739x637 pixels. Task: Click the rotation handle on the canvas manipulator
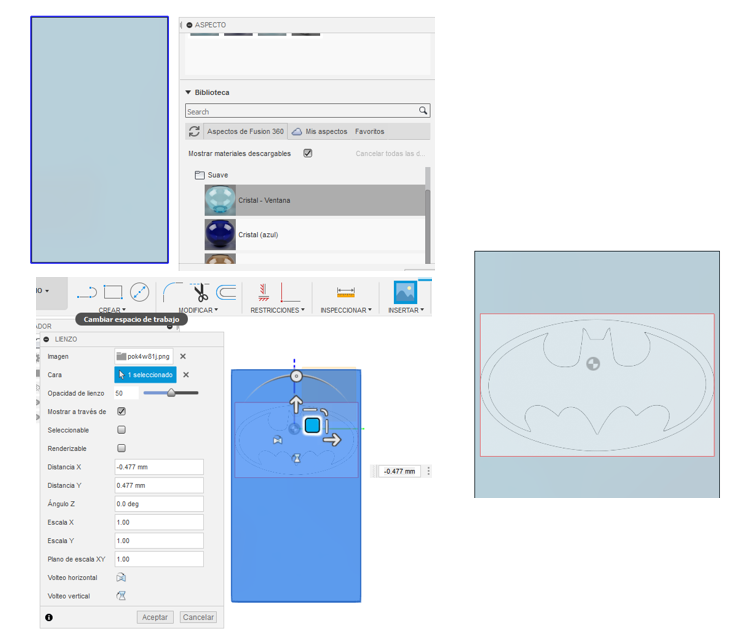pyautogui.click(x=296, y=376)
